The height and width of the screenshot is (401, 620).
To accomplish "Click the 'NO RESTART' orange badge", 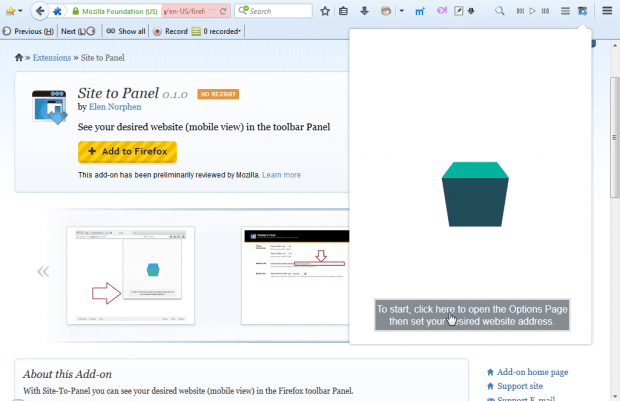I will pos(218,94).
